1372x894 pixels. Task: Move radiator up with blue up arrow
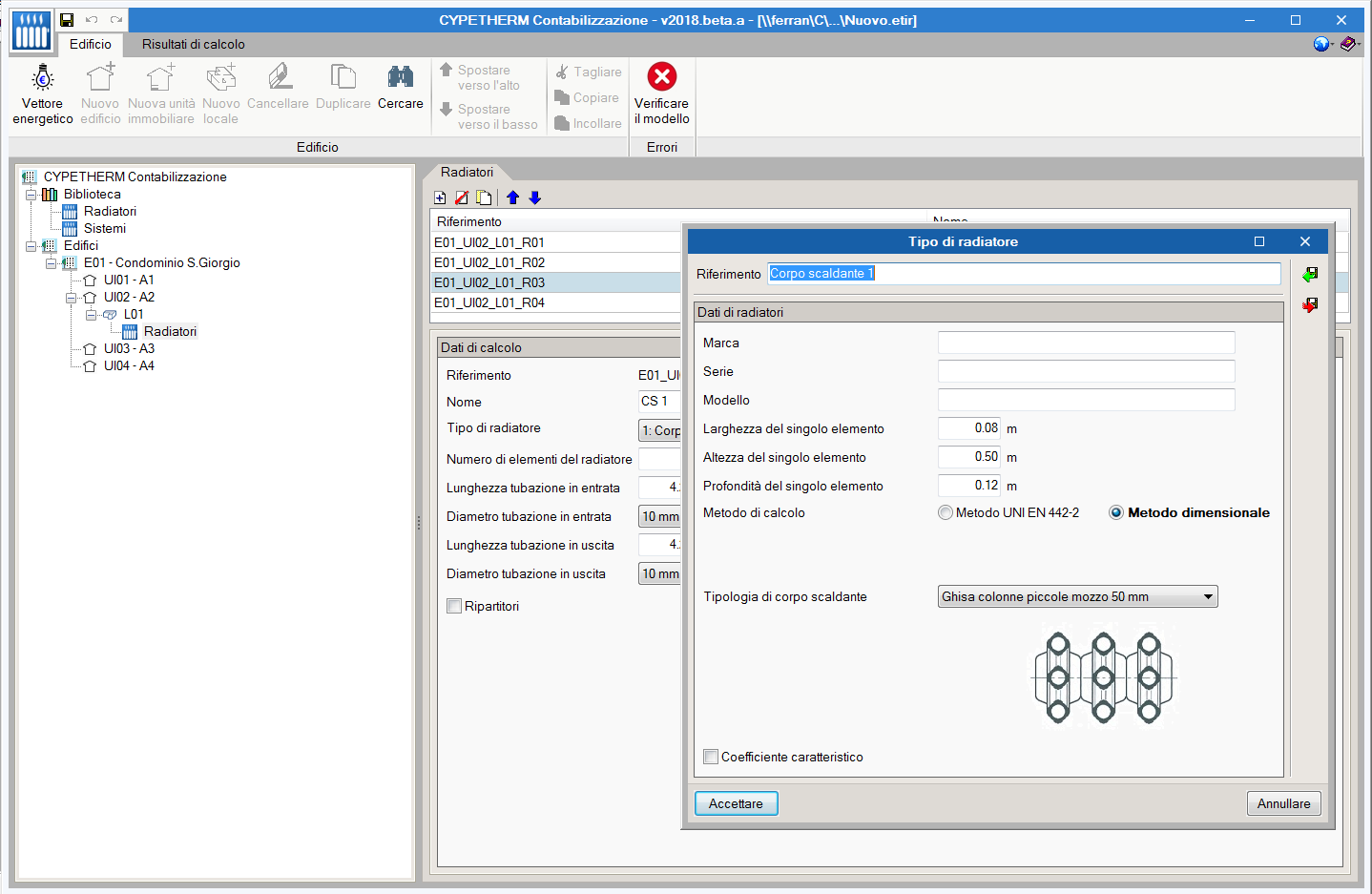click(513, 198)
